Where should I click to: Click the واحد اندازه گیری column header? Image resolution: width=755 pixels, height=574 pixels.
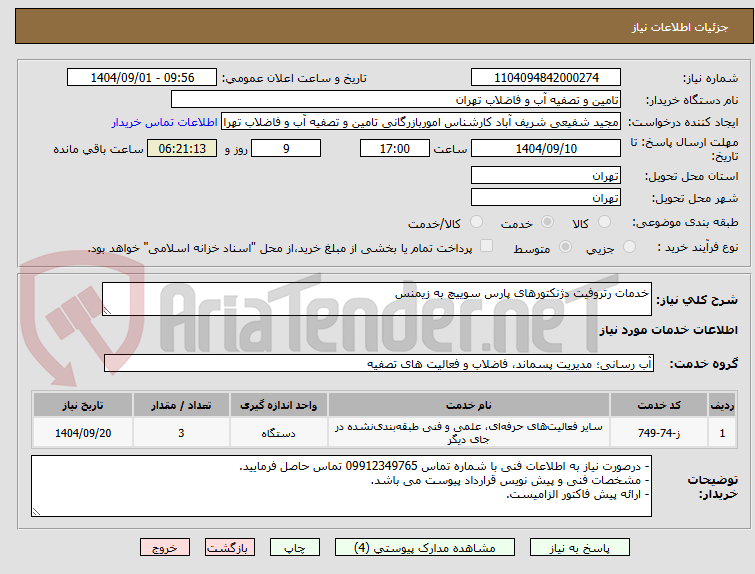[x=278, y=405]
